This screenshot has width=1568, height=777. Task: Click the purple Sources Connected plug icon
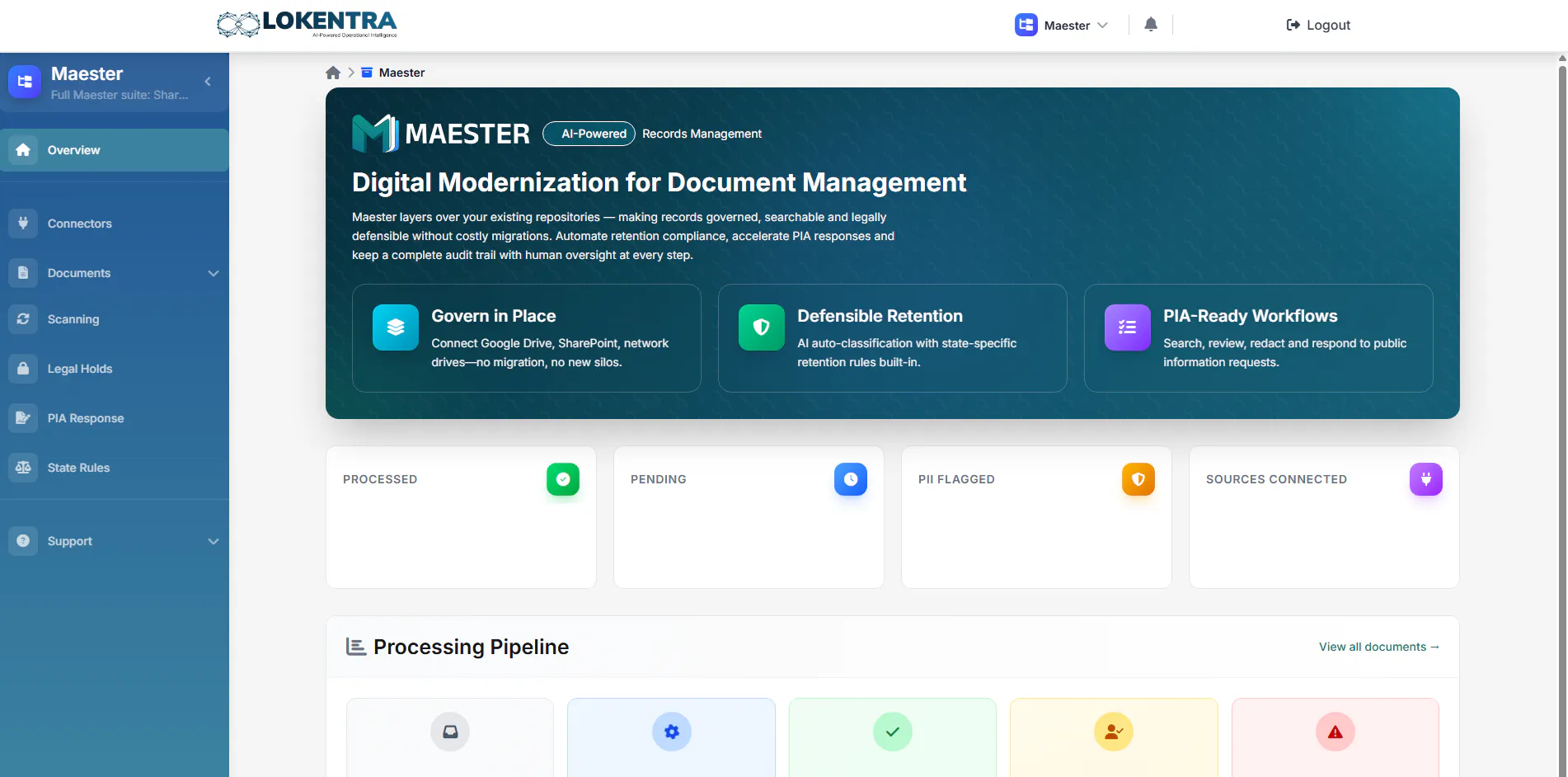(1426, 479)
